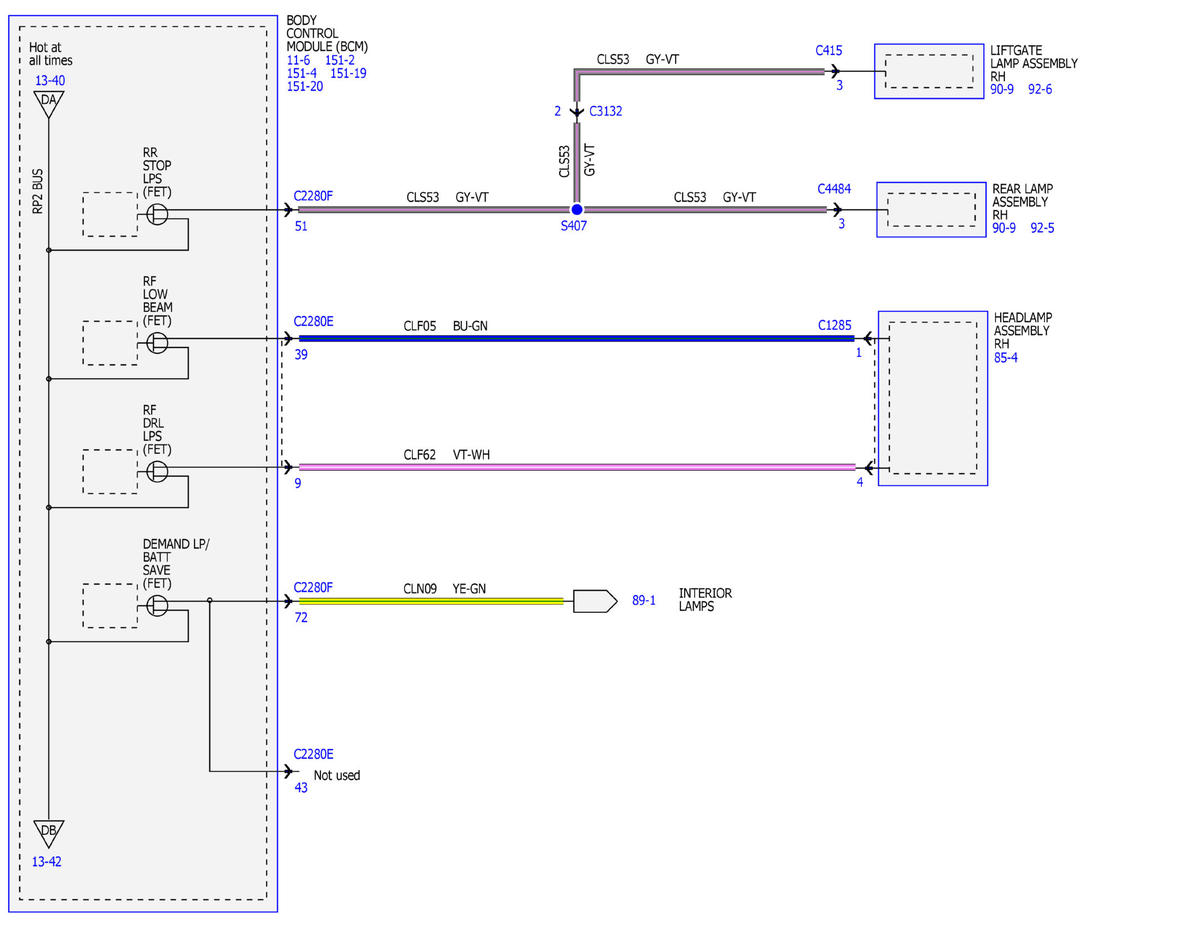The height and width of the screenshot is (927, 1200).
Task: Click the C3132 connector link
Action: click(x=606, y=111)
